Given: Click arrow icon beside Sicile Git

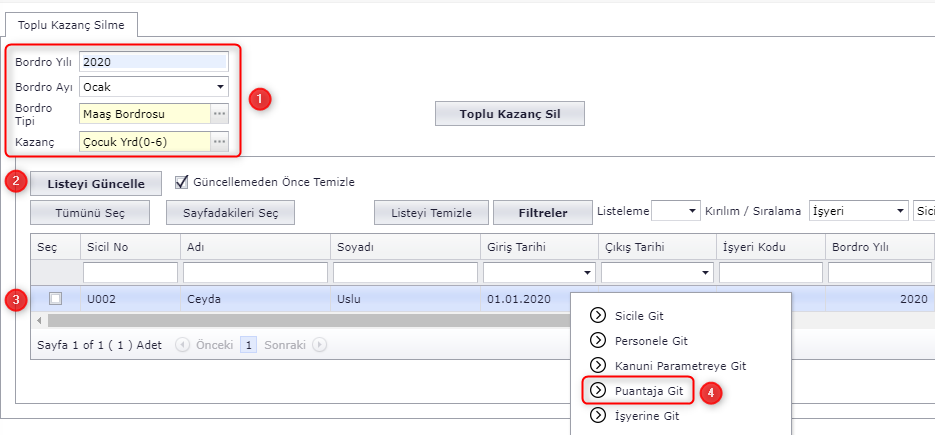Looking at the screenshot, I should 599,316.
